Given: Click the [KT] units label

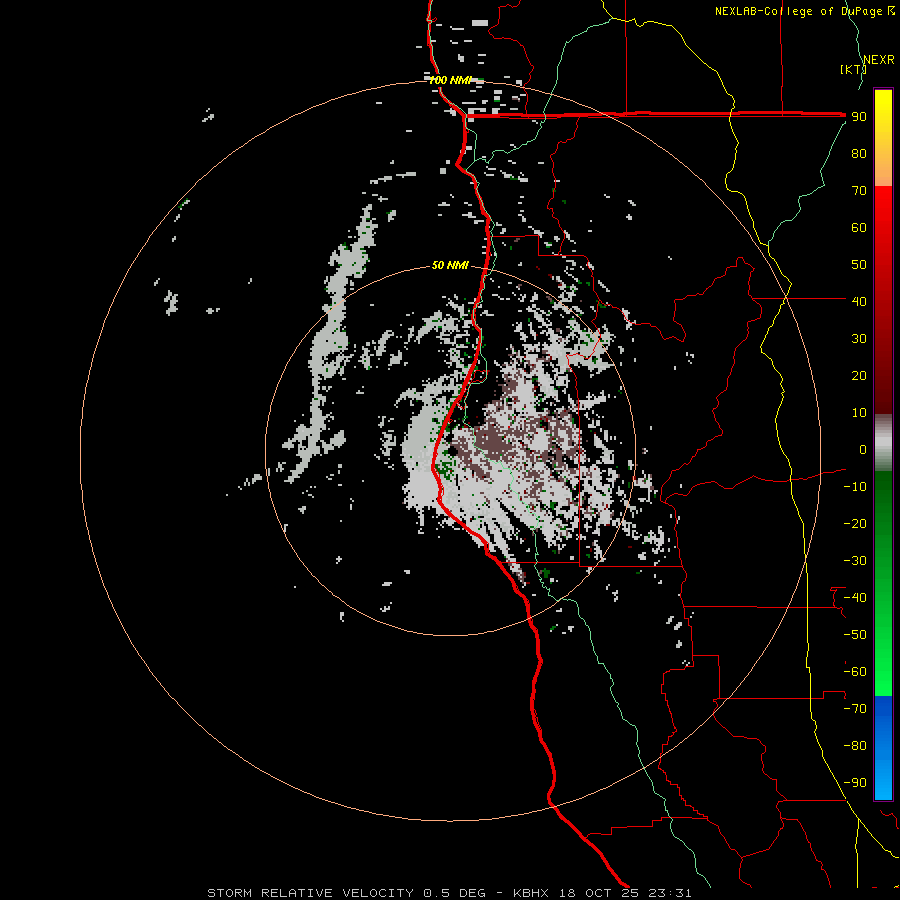Looking at the screenshot, I should (853, 69).
